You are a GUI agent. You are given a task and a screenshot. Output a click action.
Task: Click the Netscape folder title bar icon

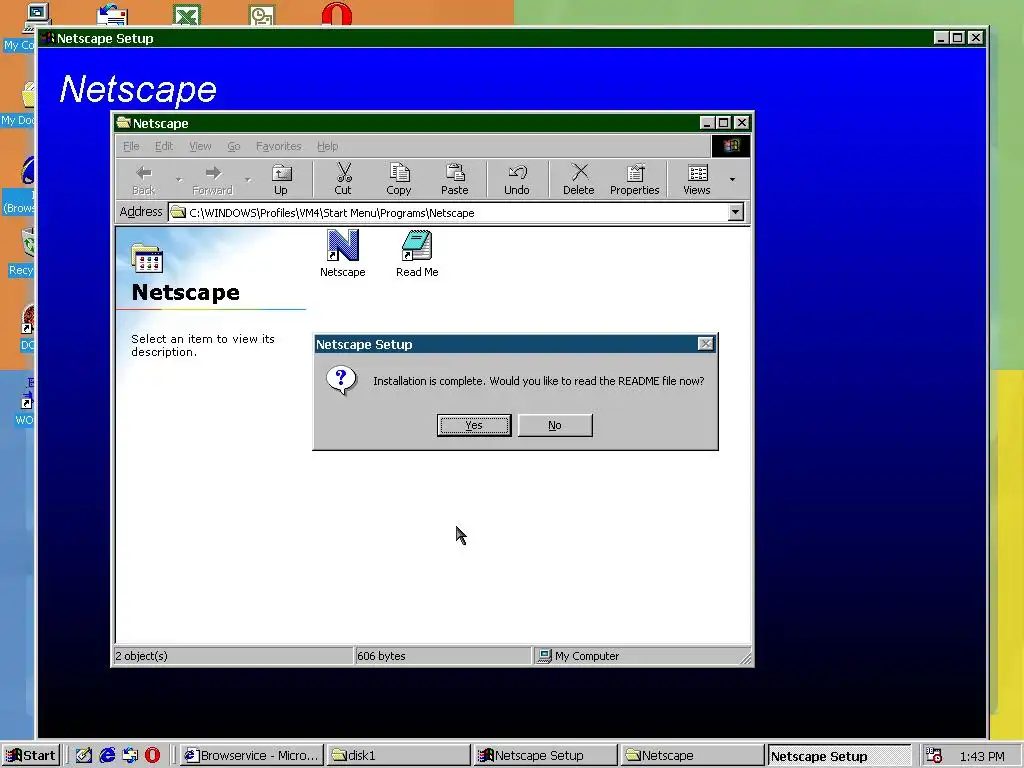coord(123,123)
